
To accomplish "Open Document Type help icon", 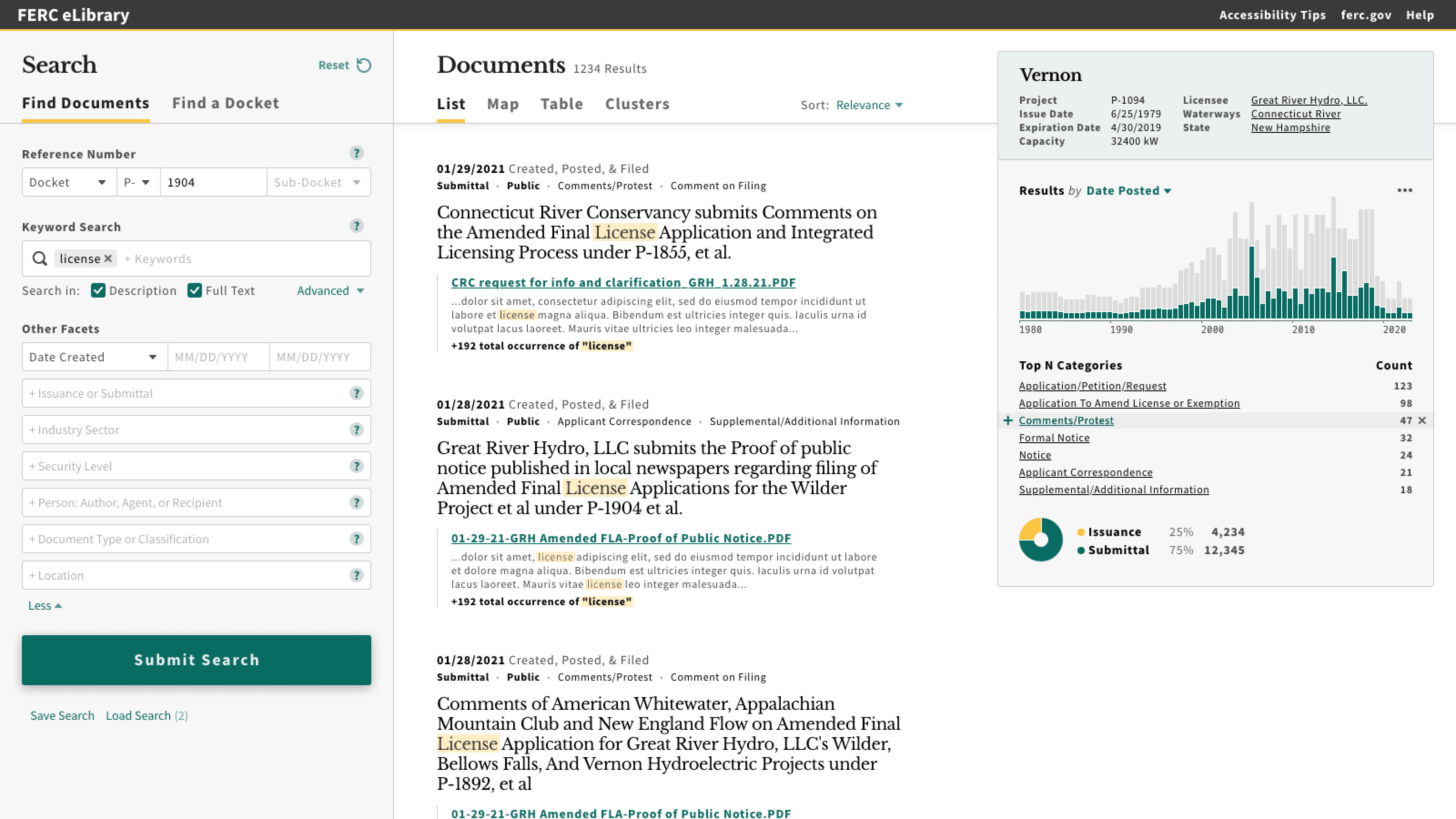I will coord(356,539).
